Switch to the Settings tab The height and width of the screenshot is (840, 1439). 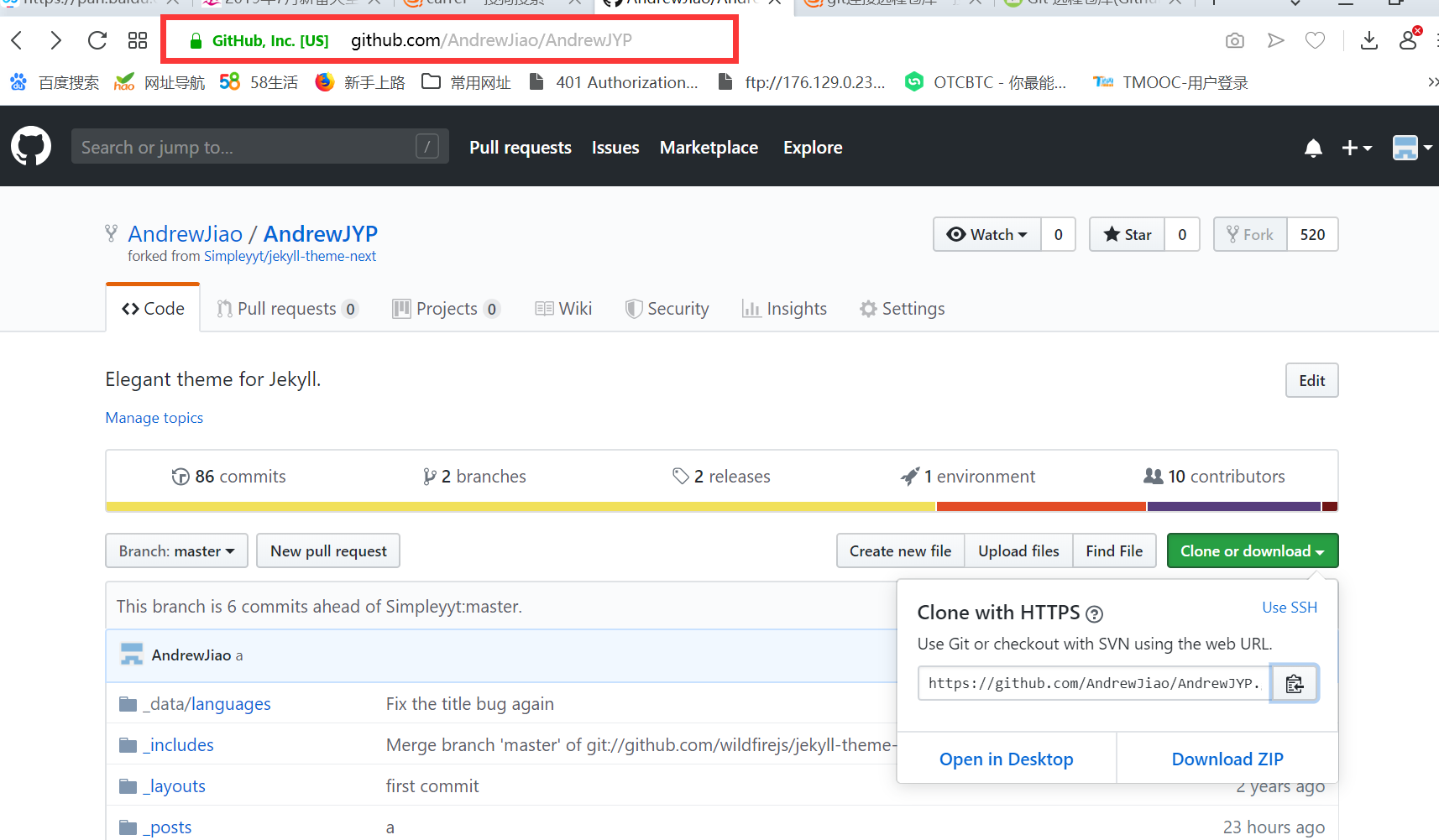click(x=903, y=309)
